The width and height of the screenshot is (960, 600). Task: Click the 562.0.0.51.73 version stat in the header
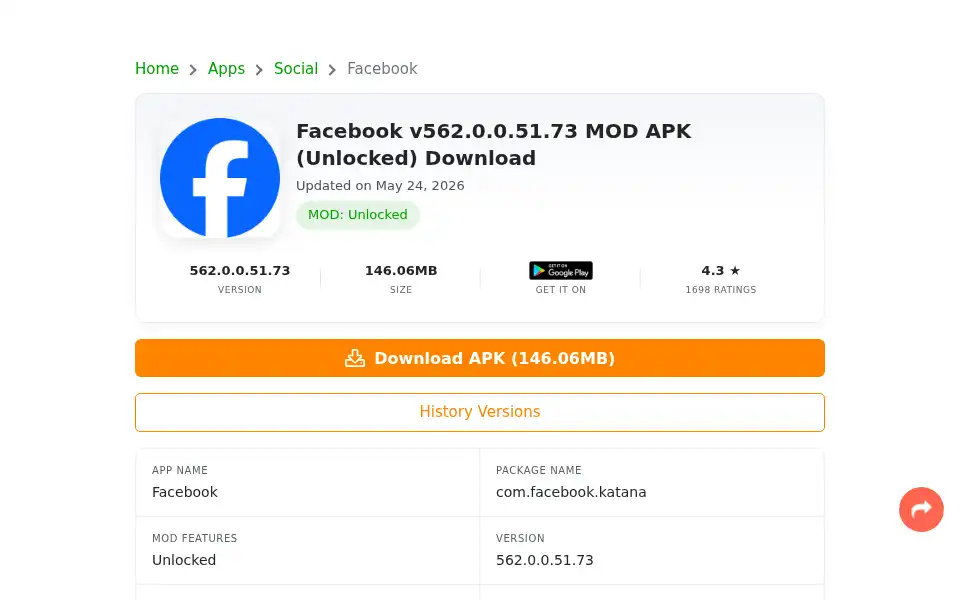239,271
